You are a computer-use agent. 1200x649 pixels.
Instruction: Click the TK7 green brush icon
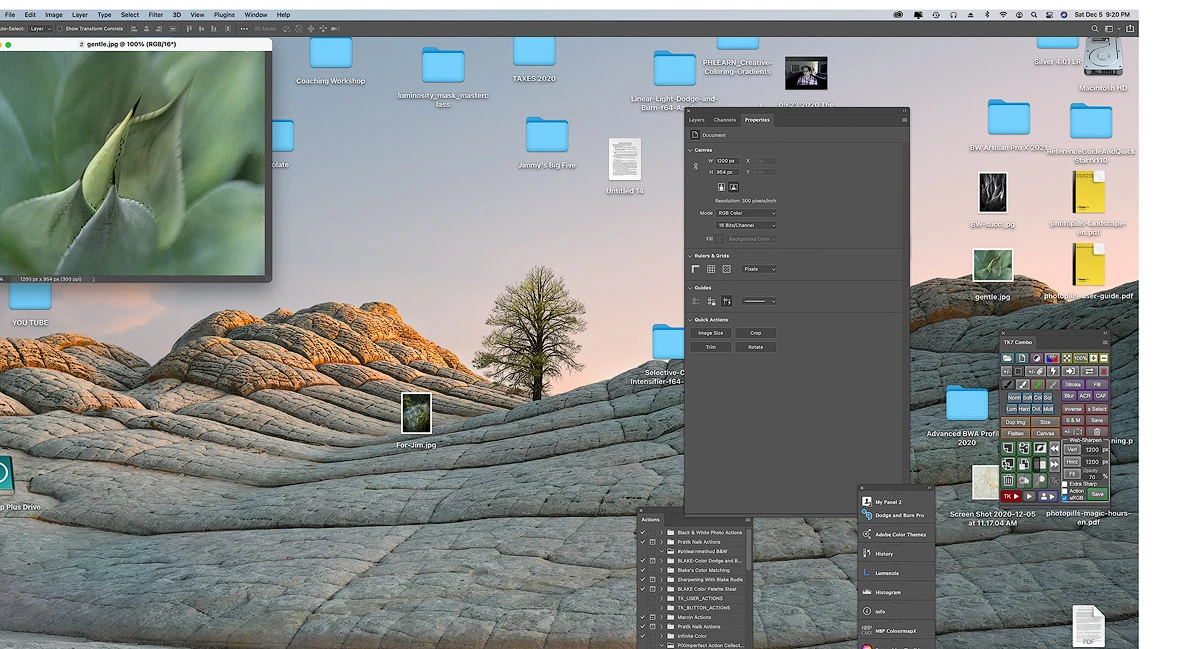click(1038, 385)
